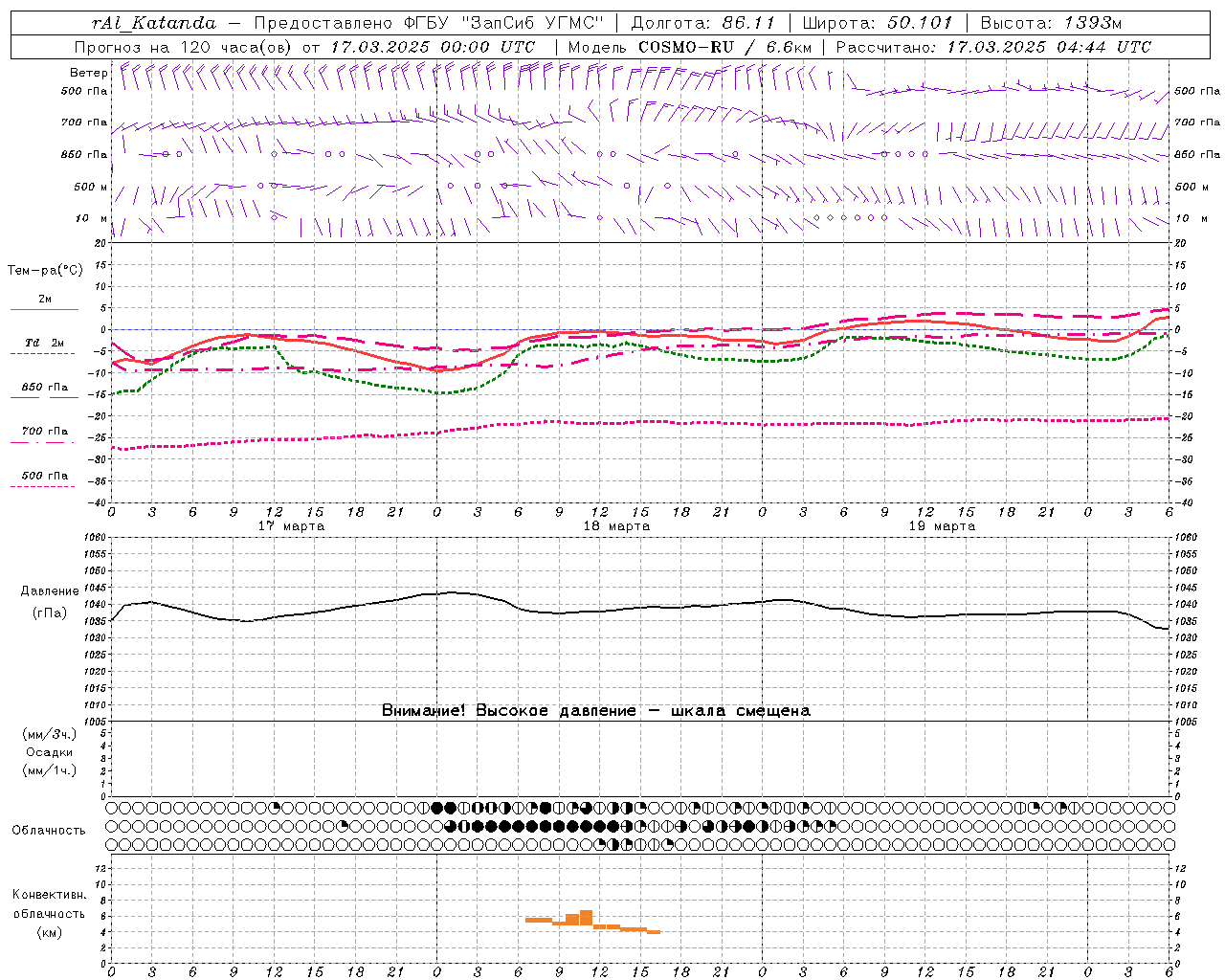Click the Широта: 50.101 latitude value
The height and width of the screenshot is (980, 1225).
[x=878, y=23]
